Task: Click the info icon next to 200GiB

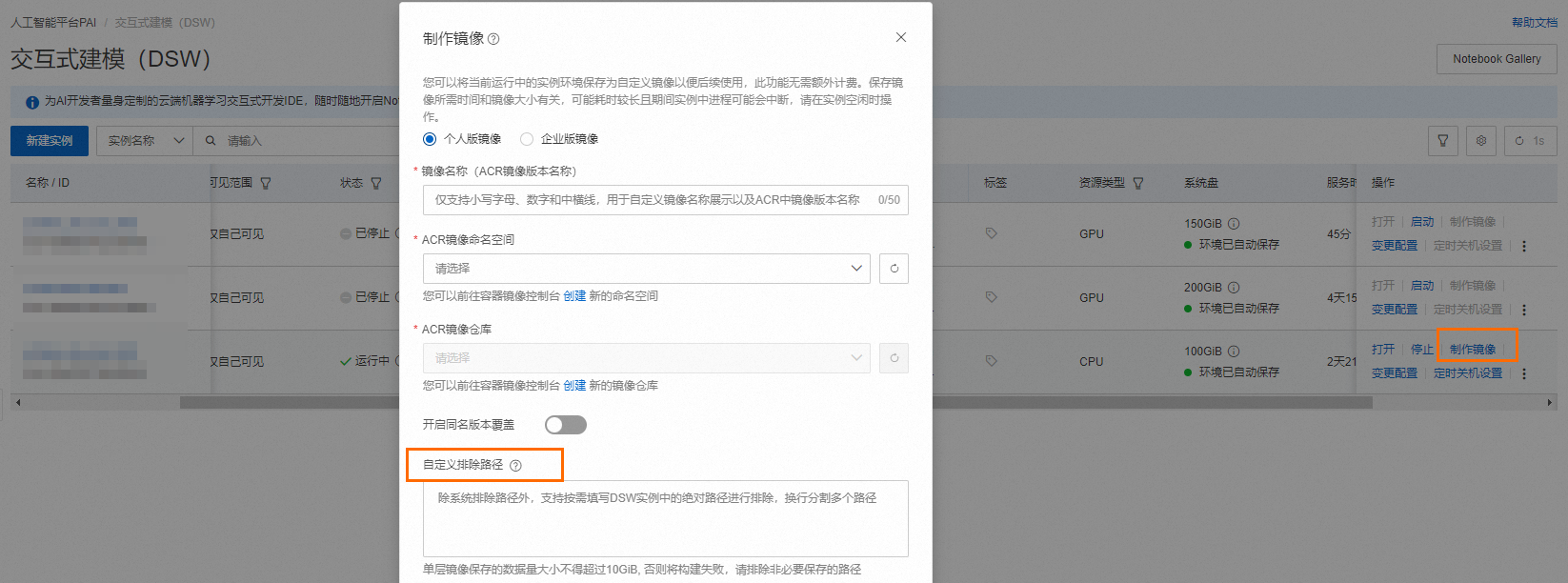Action: click(x=1234, y=288)
